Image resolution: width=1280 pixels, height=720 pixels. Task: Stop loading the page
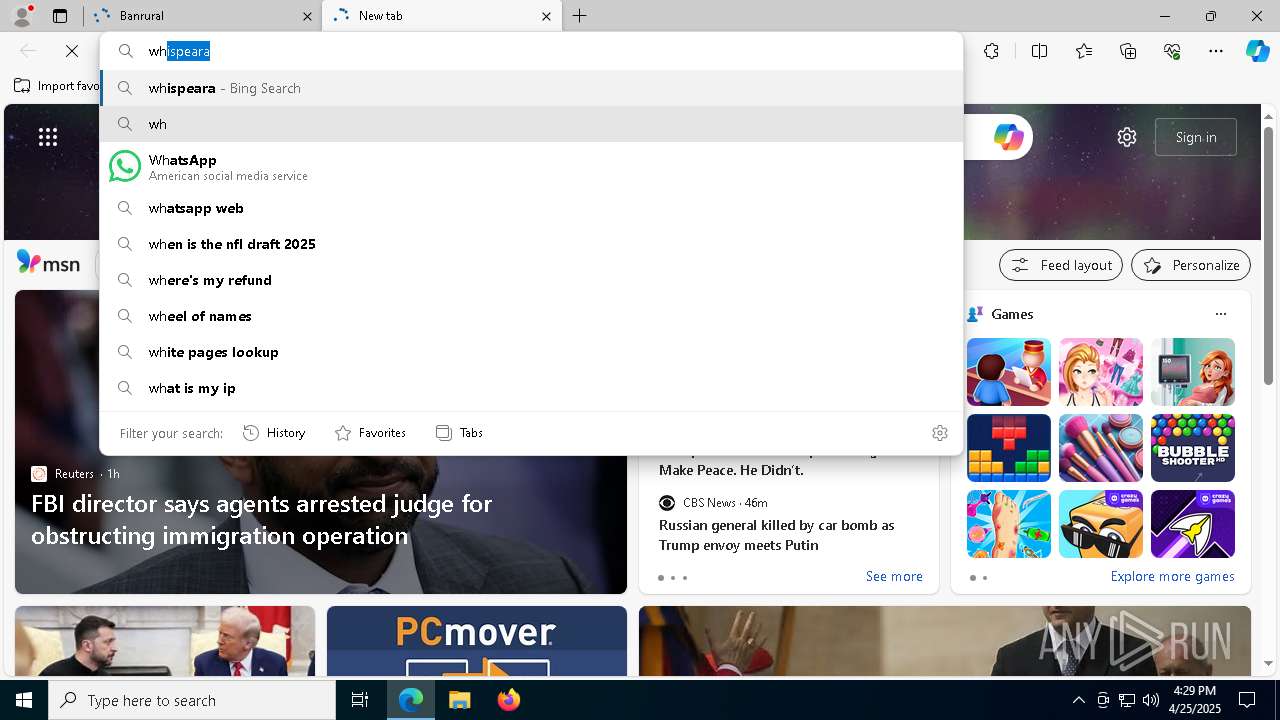(x=72, y=51)
